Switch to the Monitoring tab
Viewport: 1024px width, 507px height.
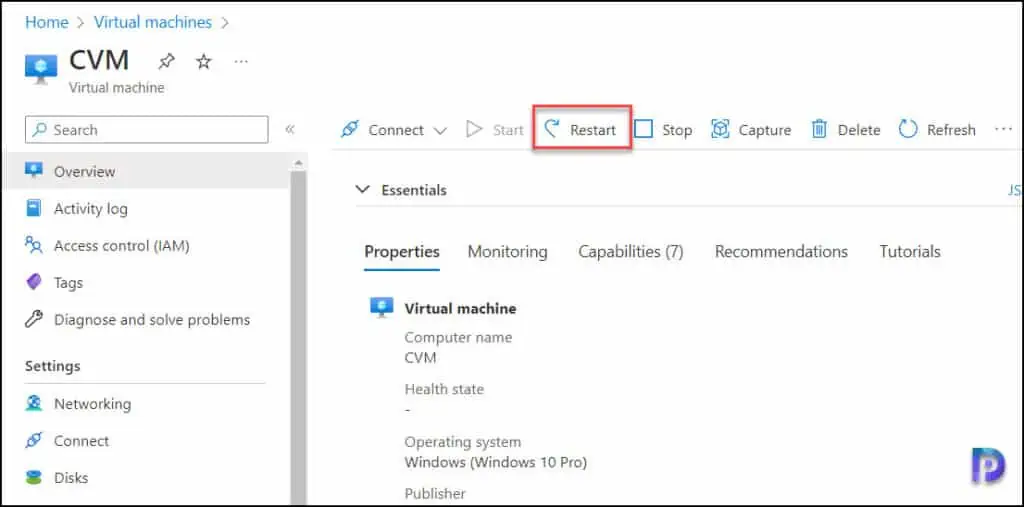(x=507, y=252)
